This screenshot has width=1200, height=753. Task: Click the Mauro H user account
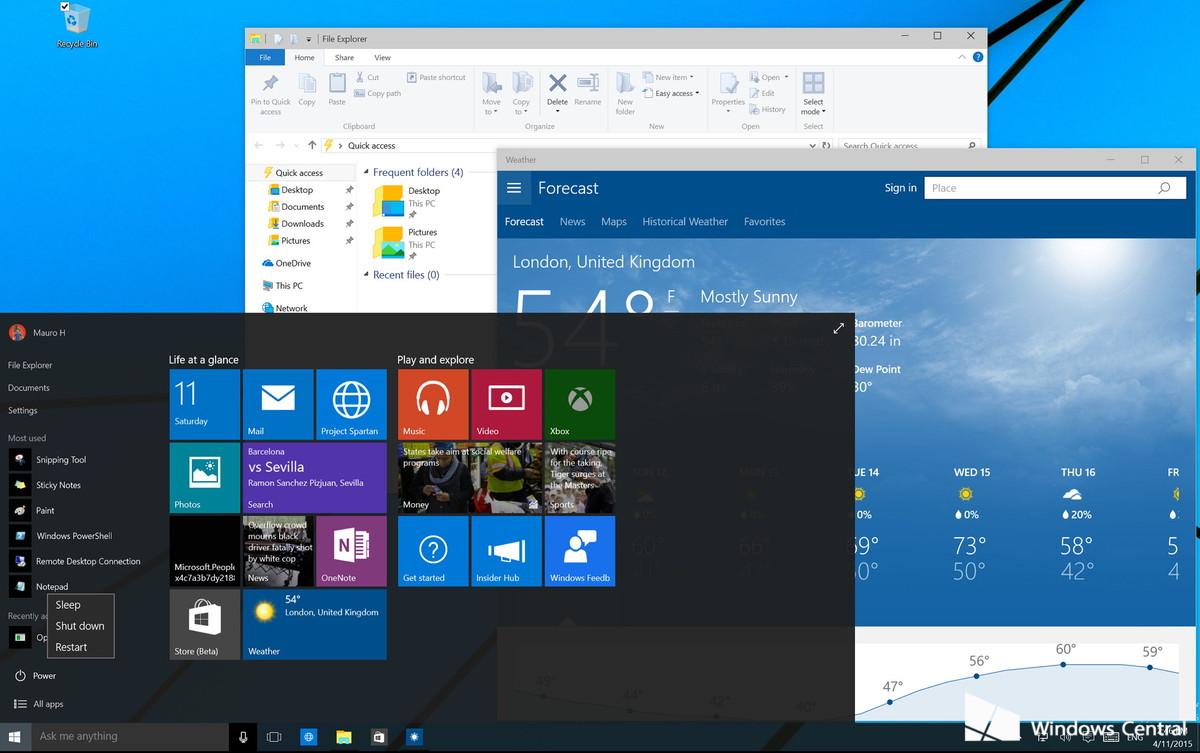click(x=37, y=332)
